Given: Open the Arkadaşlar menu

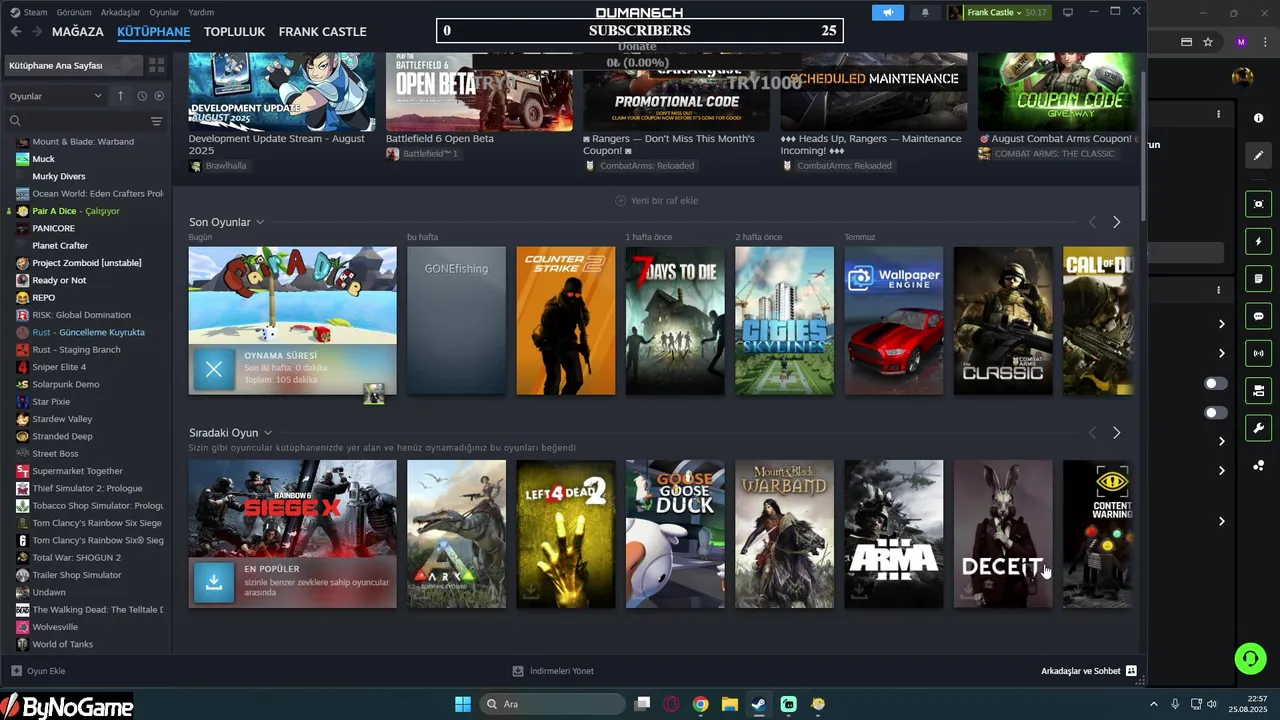Looking at the screenshot, I should [x=121, y=12].
